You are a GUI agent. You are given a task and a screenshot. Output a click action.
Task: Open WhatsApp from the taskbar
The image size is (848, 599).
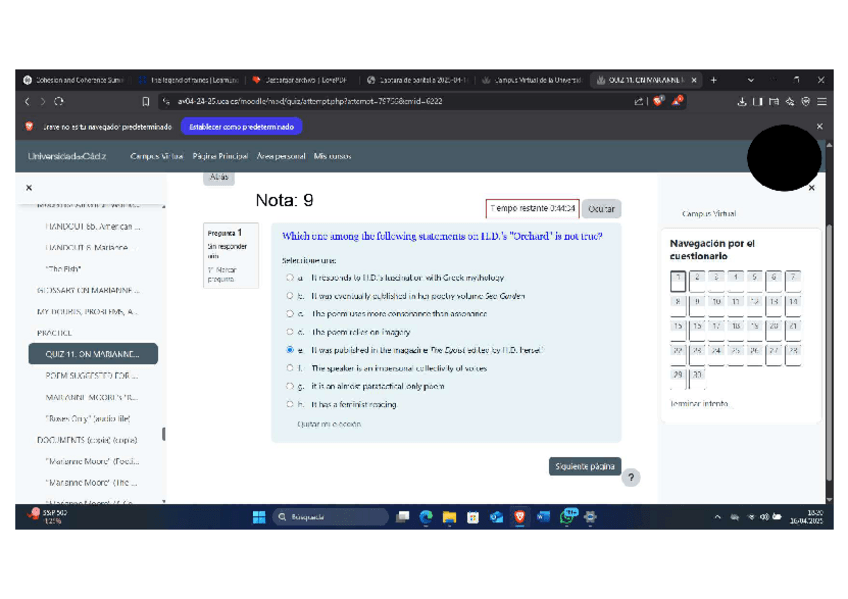pos(567,517)
